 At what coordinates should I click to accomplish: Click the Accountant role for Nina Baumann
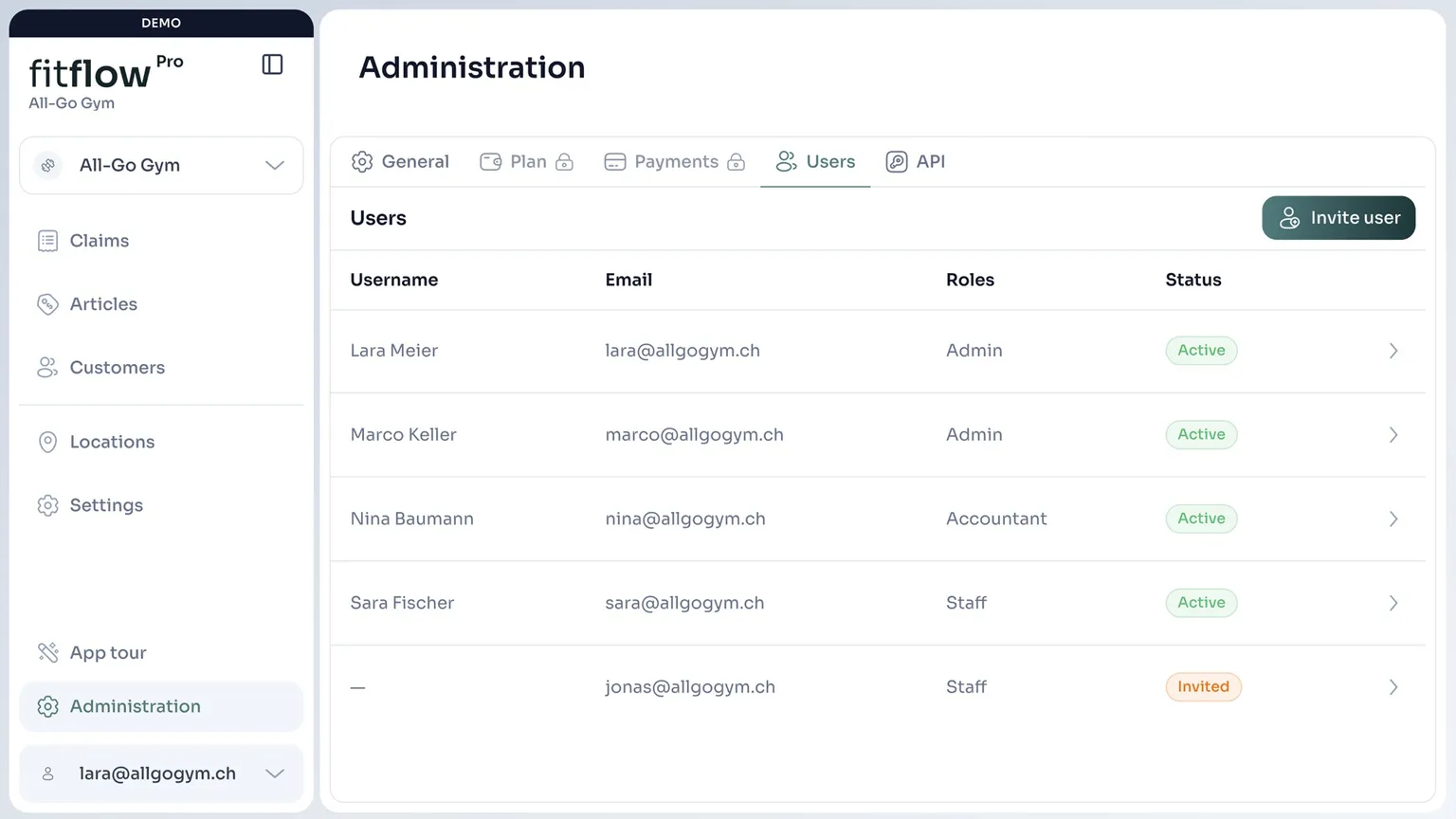[x=996, y=519]
